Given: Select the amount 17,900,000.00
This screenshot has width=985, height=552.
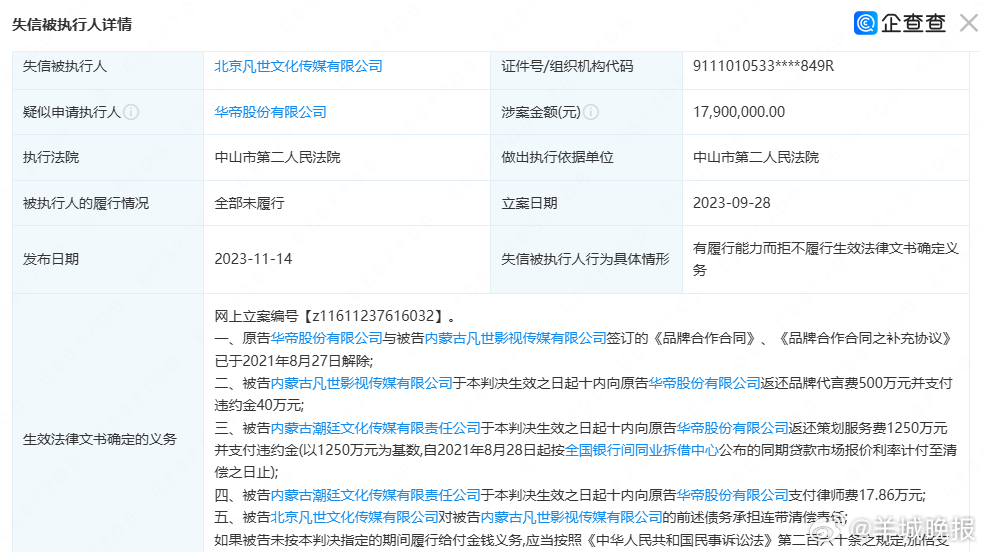Looking at the screenshot, I should 739,112.
